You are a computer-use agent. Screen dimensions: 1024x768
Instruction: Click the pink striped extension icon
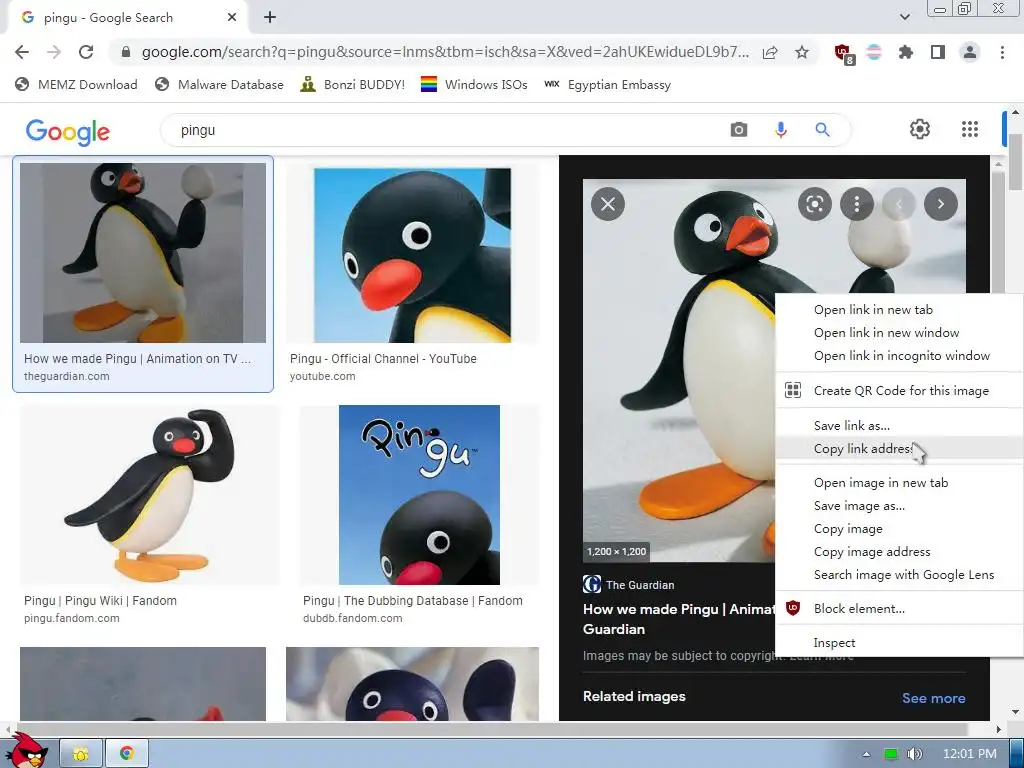pyautogui.click(x=874, y=52)
